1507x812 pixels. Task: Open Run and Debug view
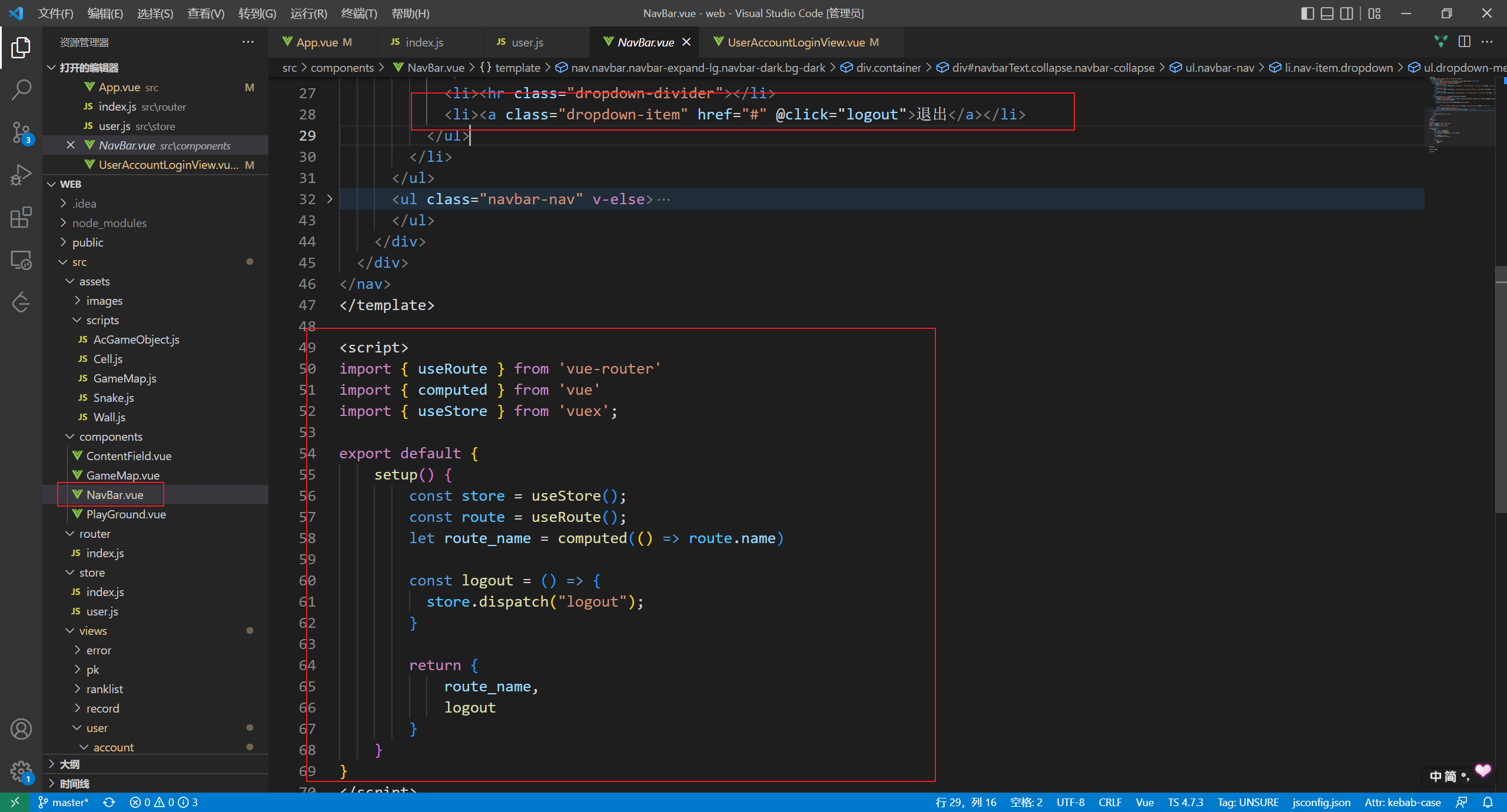coord(21,175)
